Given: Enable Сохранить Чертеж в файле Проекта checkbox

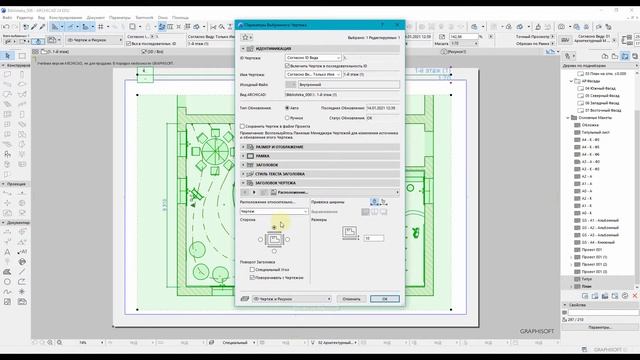Looking at the screenshot, I should pyautogui.click(x=242, y=127).
